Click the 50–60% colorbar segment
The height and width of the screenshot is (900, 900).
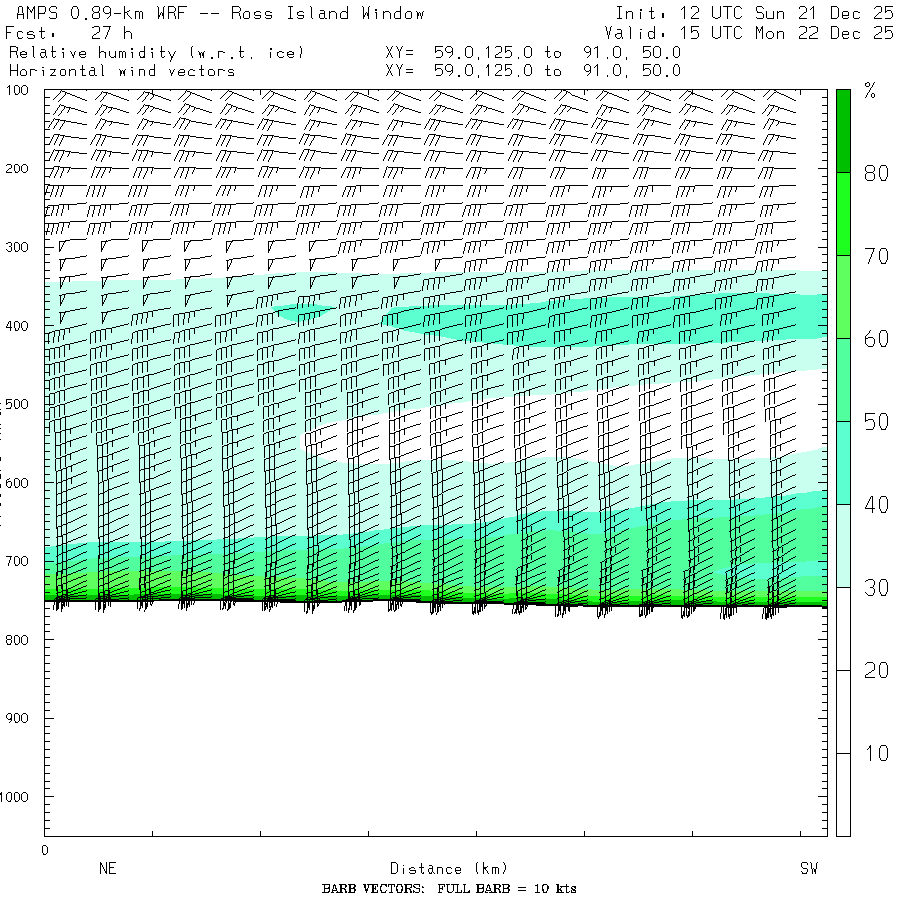(x=844, y=379)
